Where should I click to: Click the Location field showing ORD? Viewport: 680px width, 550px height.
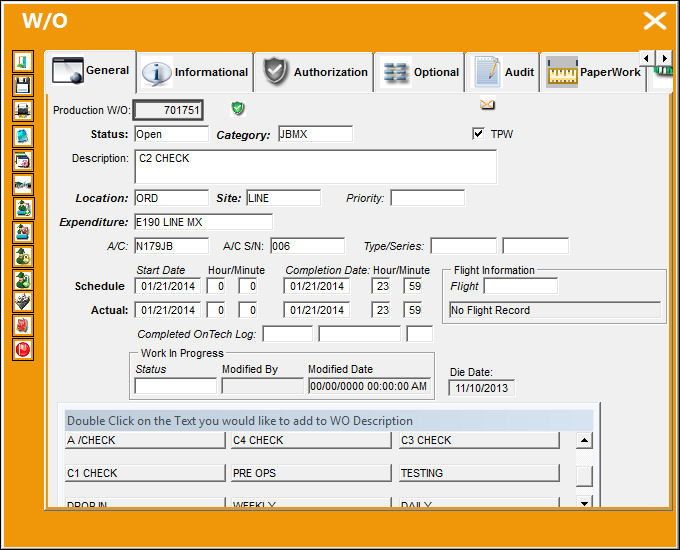pos(171,198)
